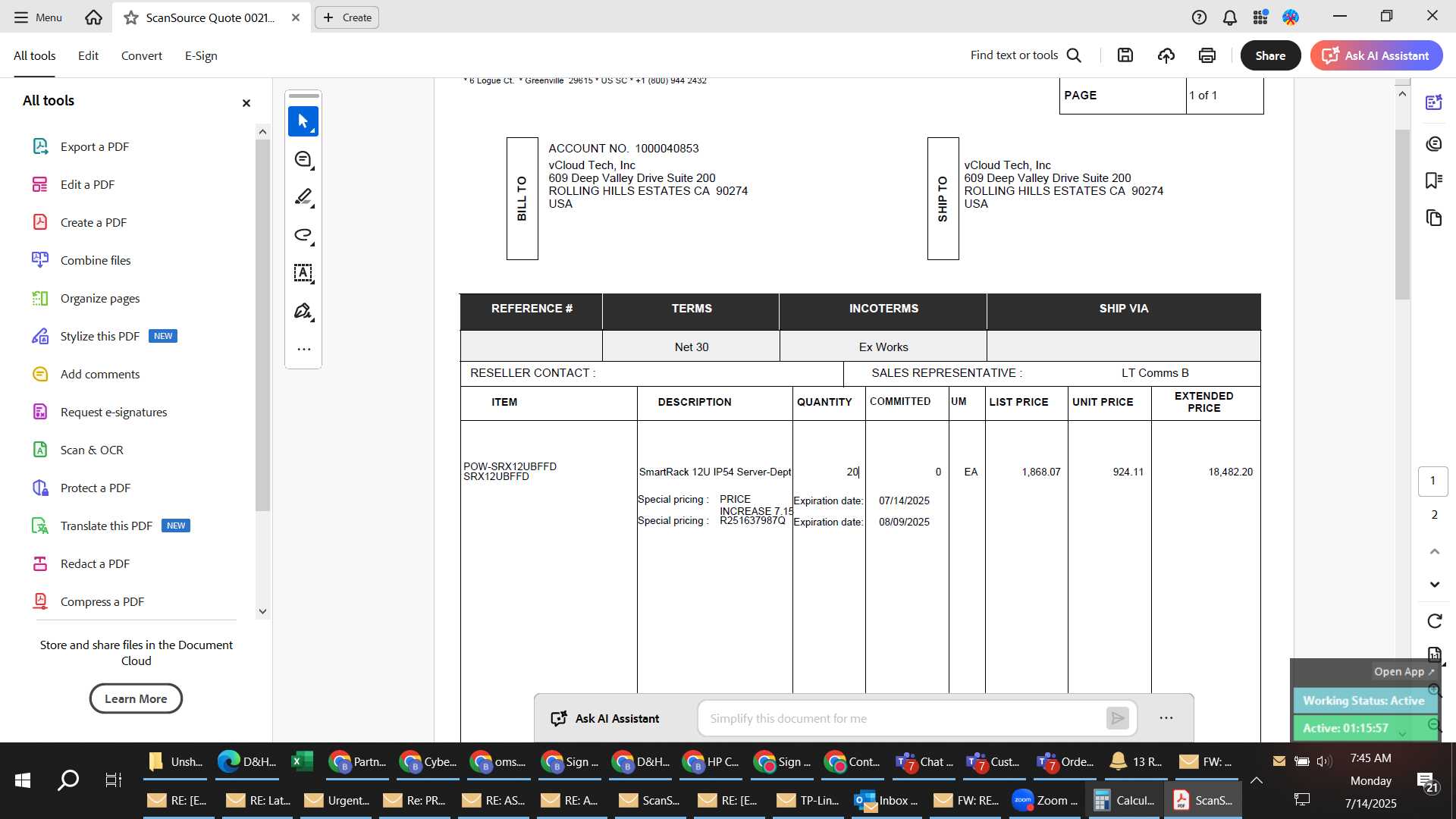Click the current page number box
Image resolution: width=1456 pixels, height=819 pixels.
pos(1433,481)
